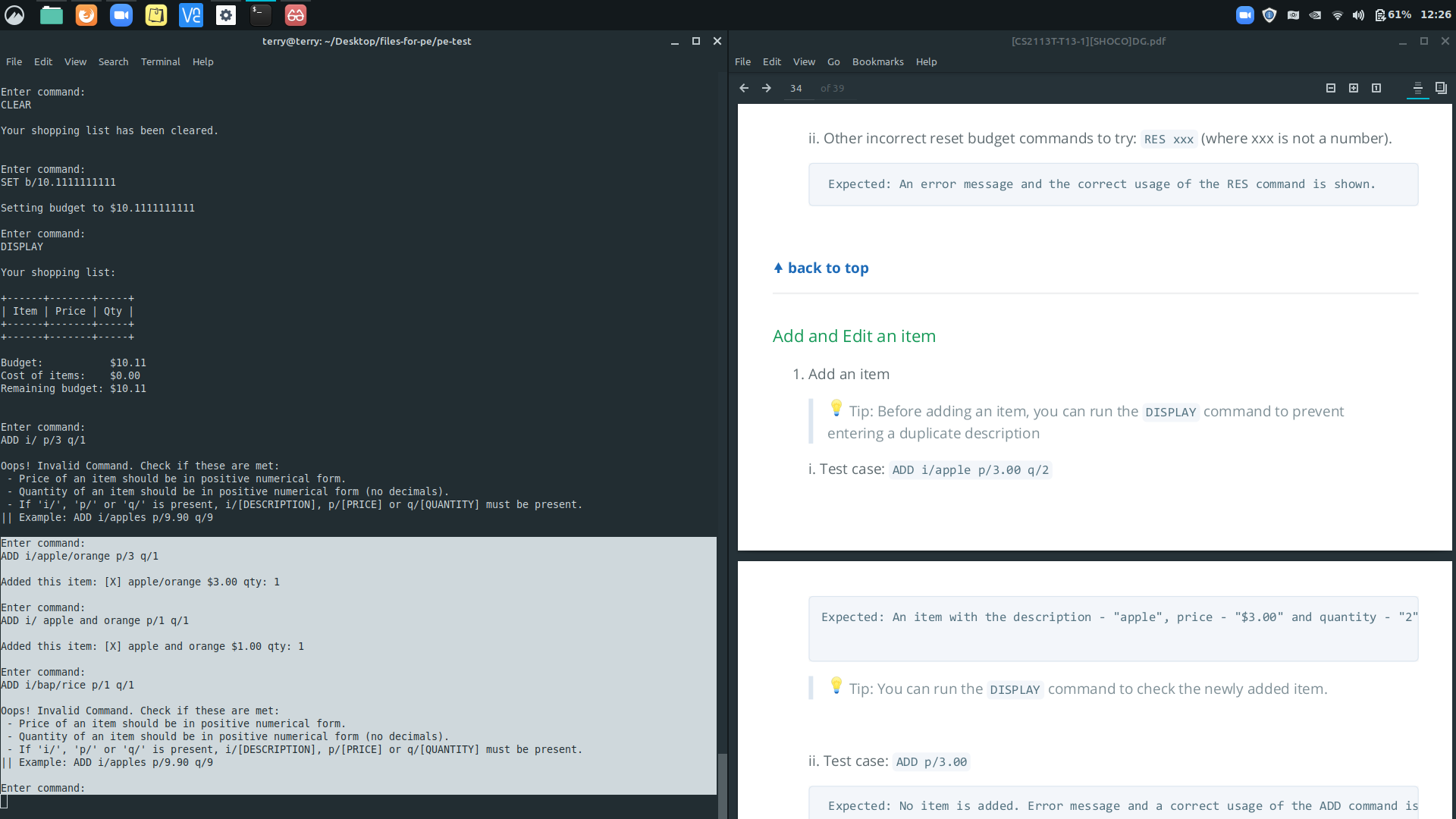Image resolution: width=1456 pixels, height=819 pixels.
Task: Open the Zoom app from panel
Action: pos(121,15)
